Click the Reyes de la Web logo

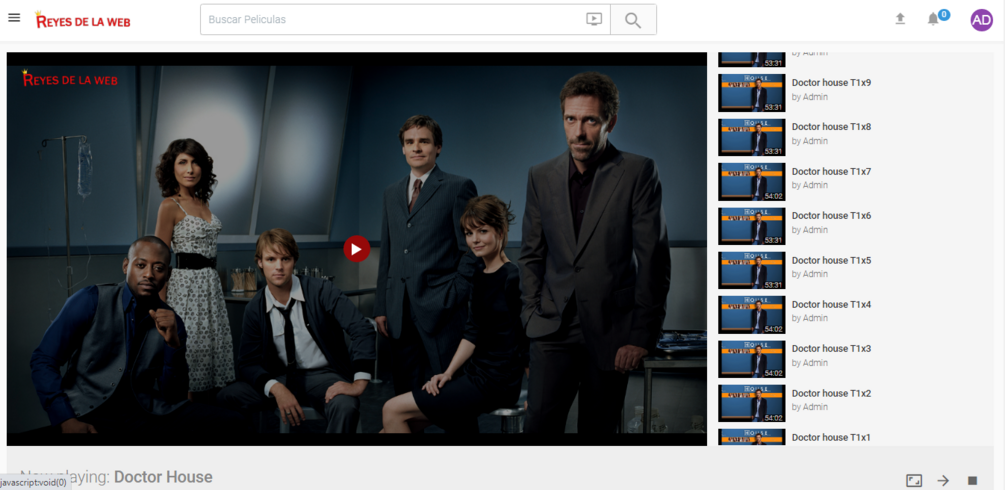click(x=83, y=20)
